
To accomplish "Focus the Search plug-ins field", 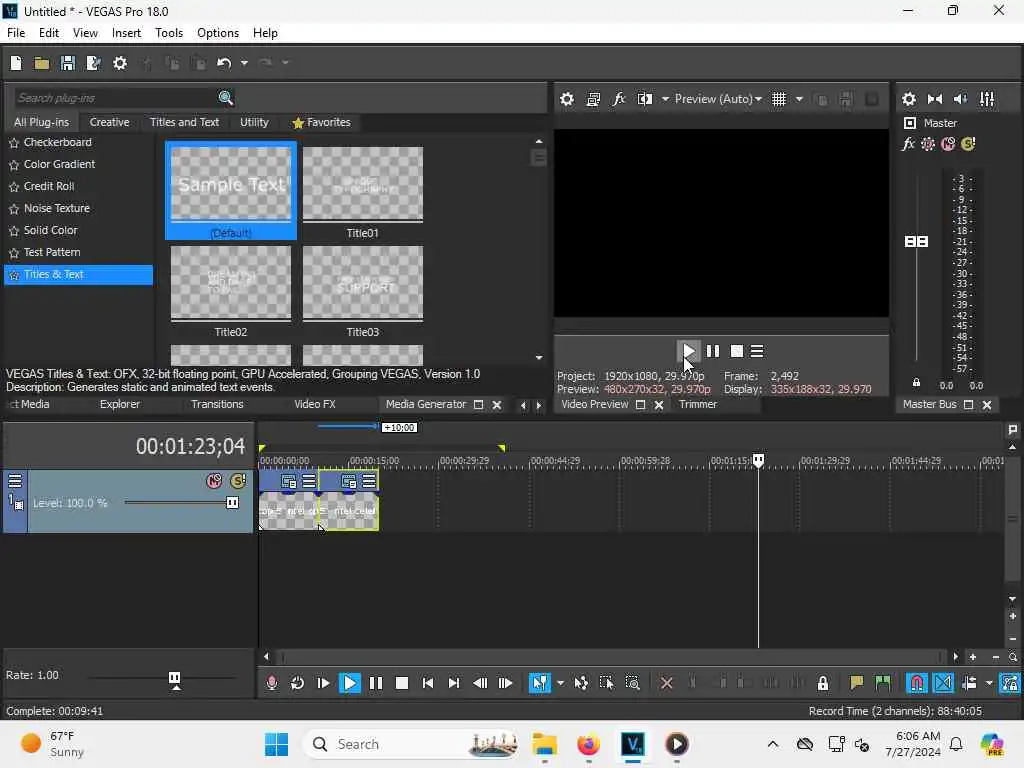I will (x=114, y=98).
